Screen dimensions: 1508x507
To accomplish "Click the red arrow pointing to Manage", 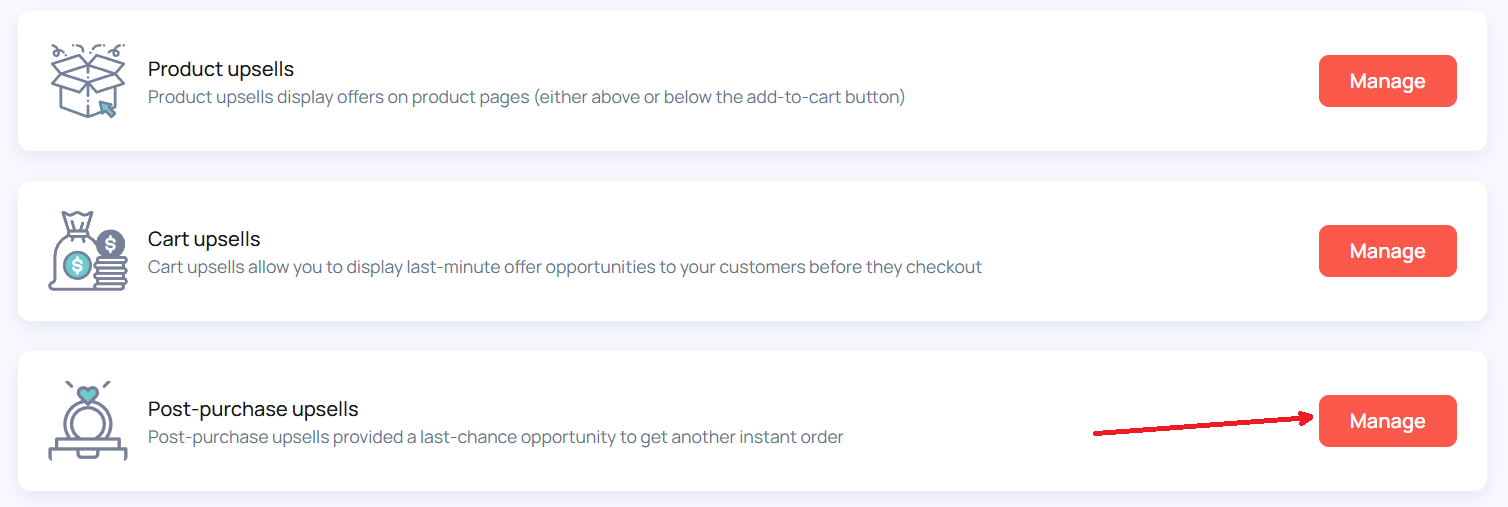I will (1203, 425).
